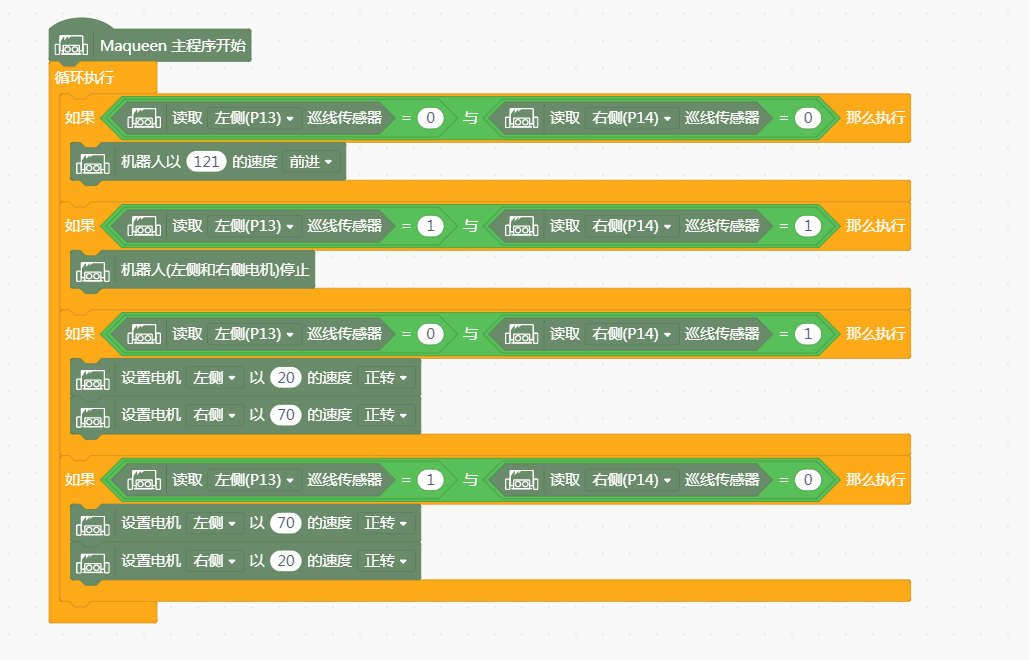Screen dimensions: 1029x660
Task: Select the Maqueen 主程序开始 hat block label
Action: [x=173, y=46]
